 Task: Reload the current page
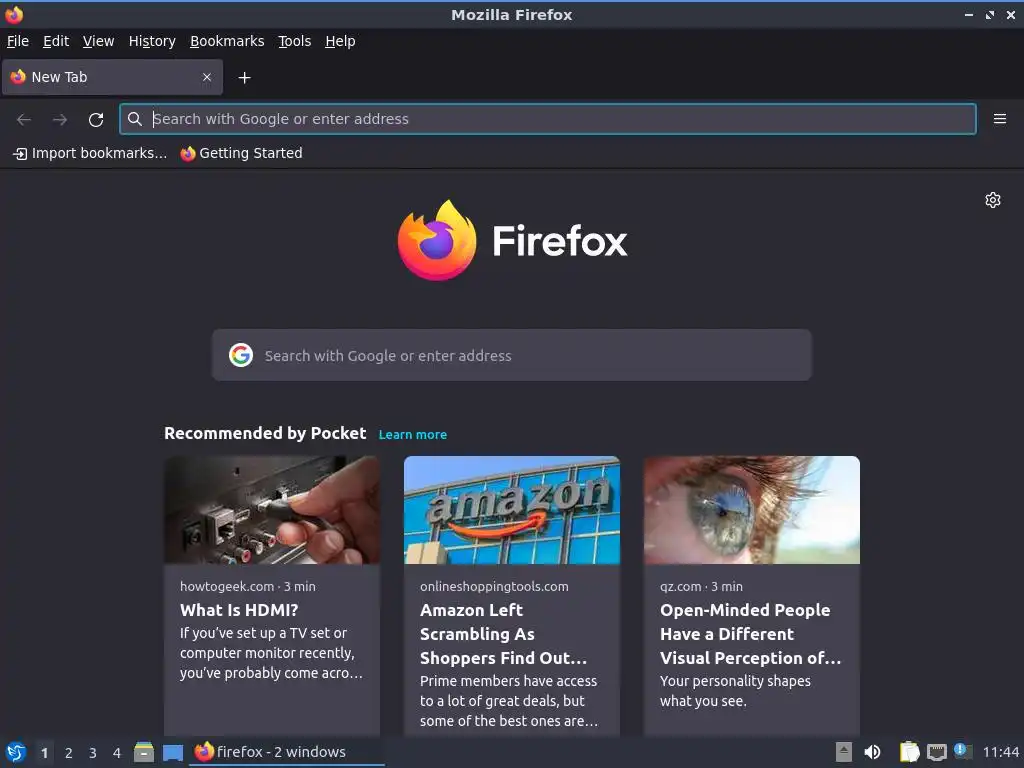96,120
